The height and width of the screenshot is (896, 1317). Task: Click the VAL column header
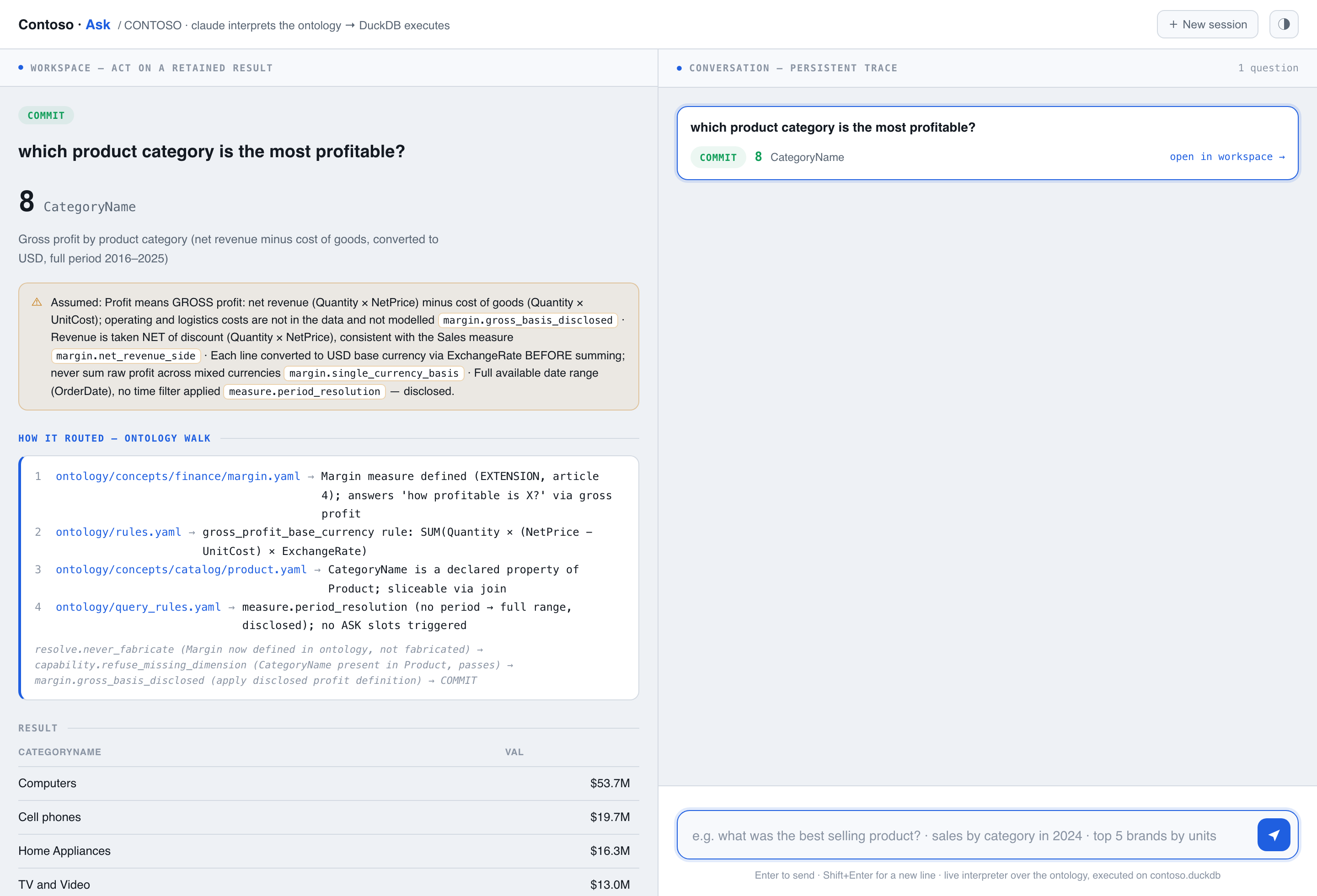[x=514, y=752]
